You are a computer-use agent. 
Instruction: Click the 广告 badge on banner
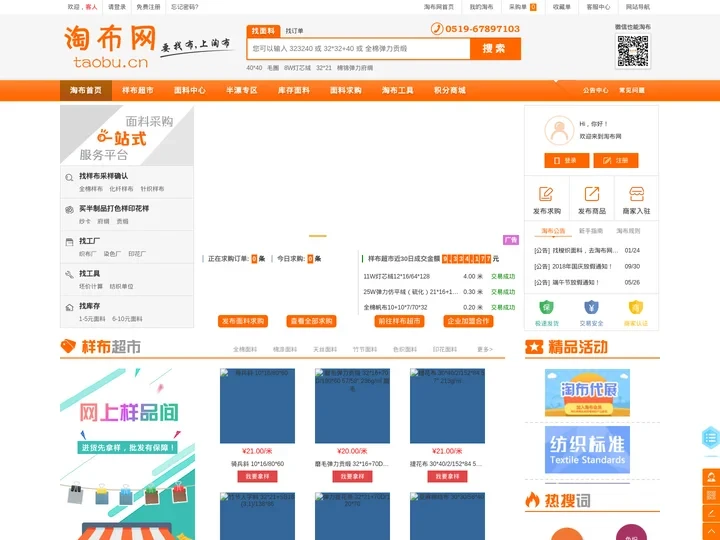click(x=511, y=240)
